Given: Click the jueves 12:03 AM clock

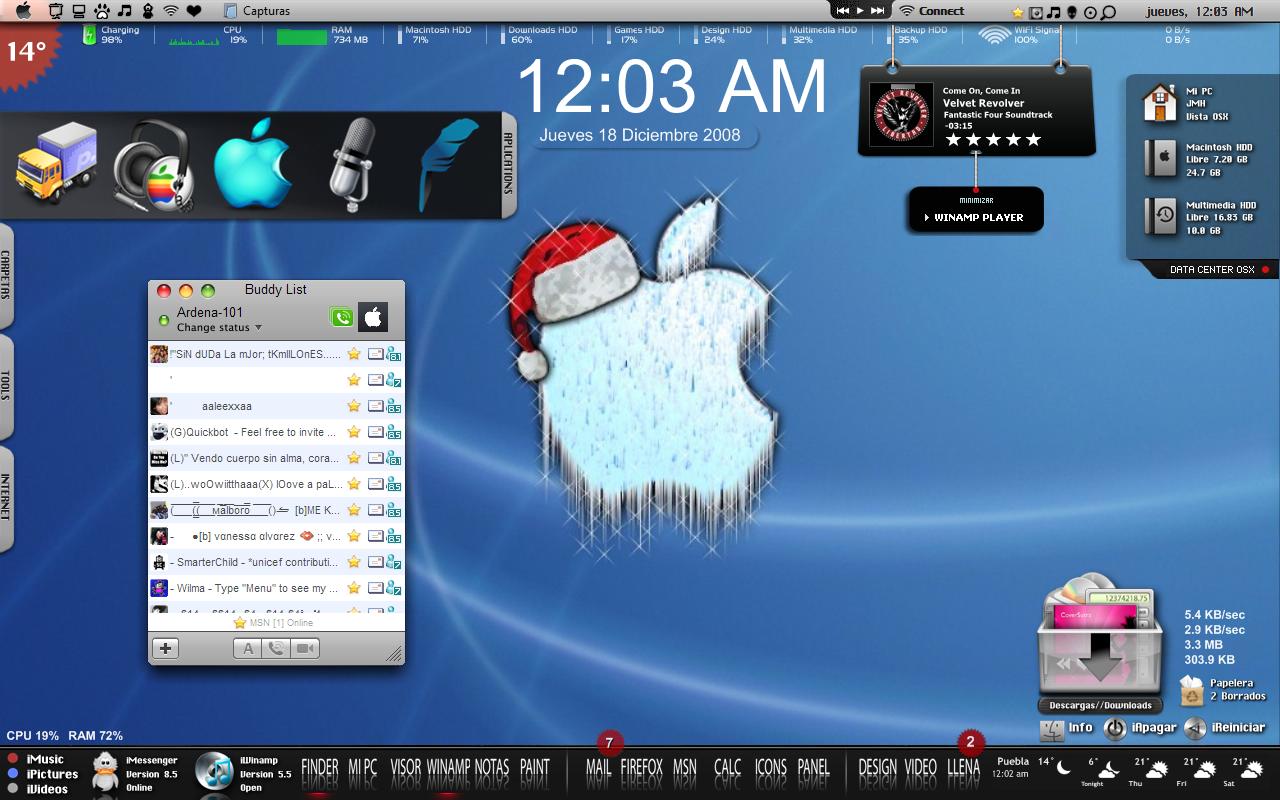Looking at the screenshot, I should [1200, 11].
